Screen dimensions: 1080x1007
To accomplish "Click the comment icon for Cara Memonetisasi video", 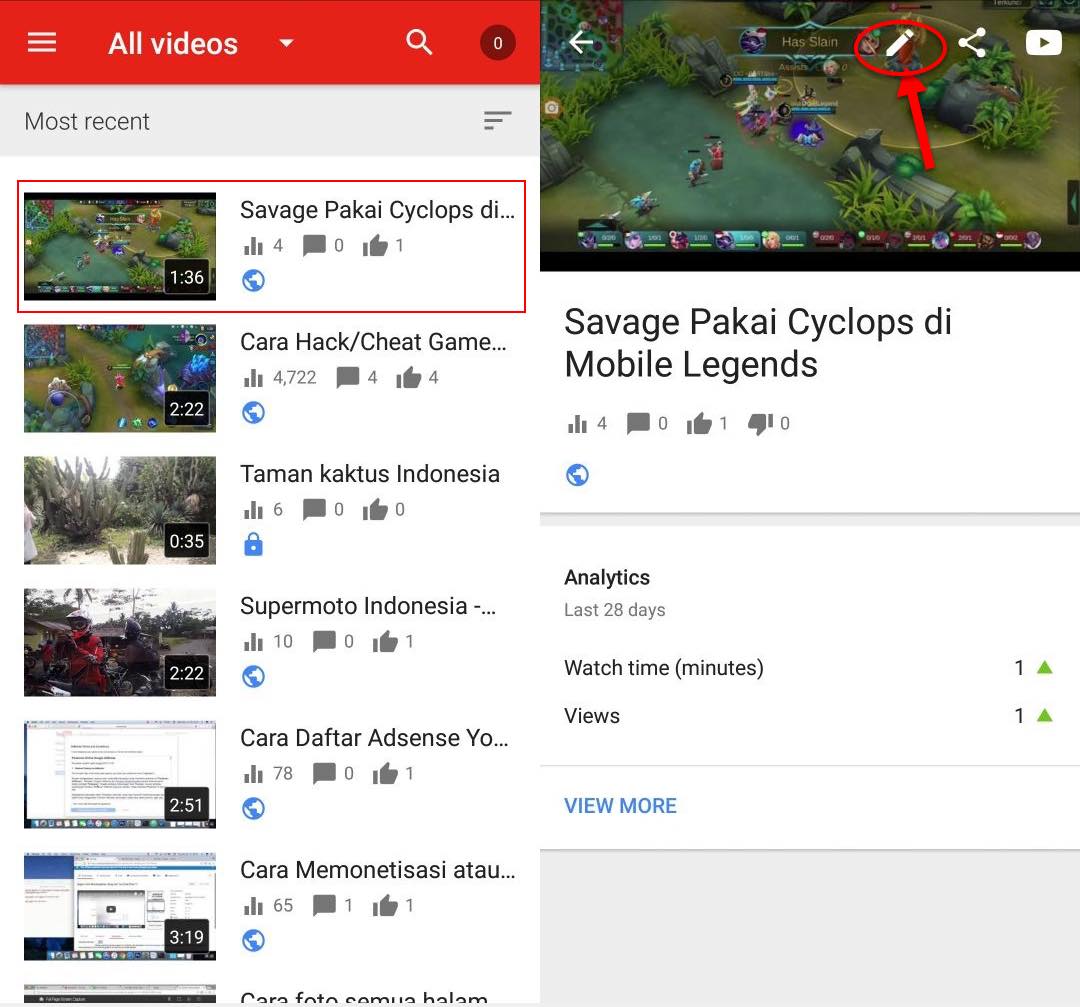I will pos(324,905).
